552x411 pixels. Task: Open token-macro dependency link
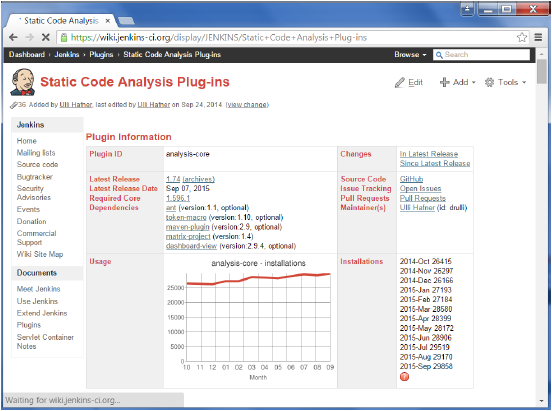coord(186,217)
